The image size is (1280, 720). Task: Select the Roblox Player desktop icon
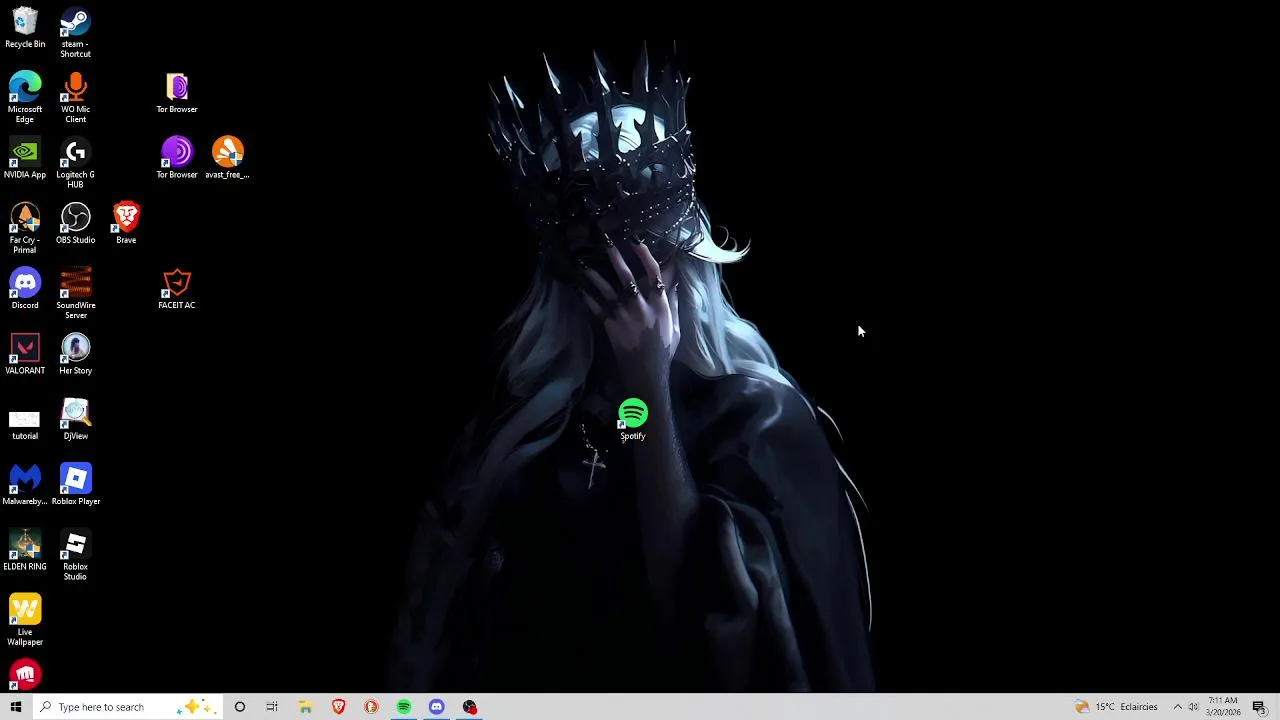[75, 484]
